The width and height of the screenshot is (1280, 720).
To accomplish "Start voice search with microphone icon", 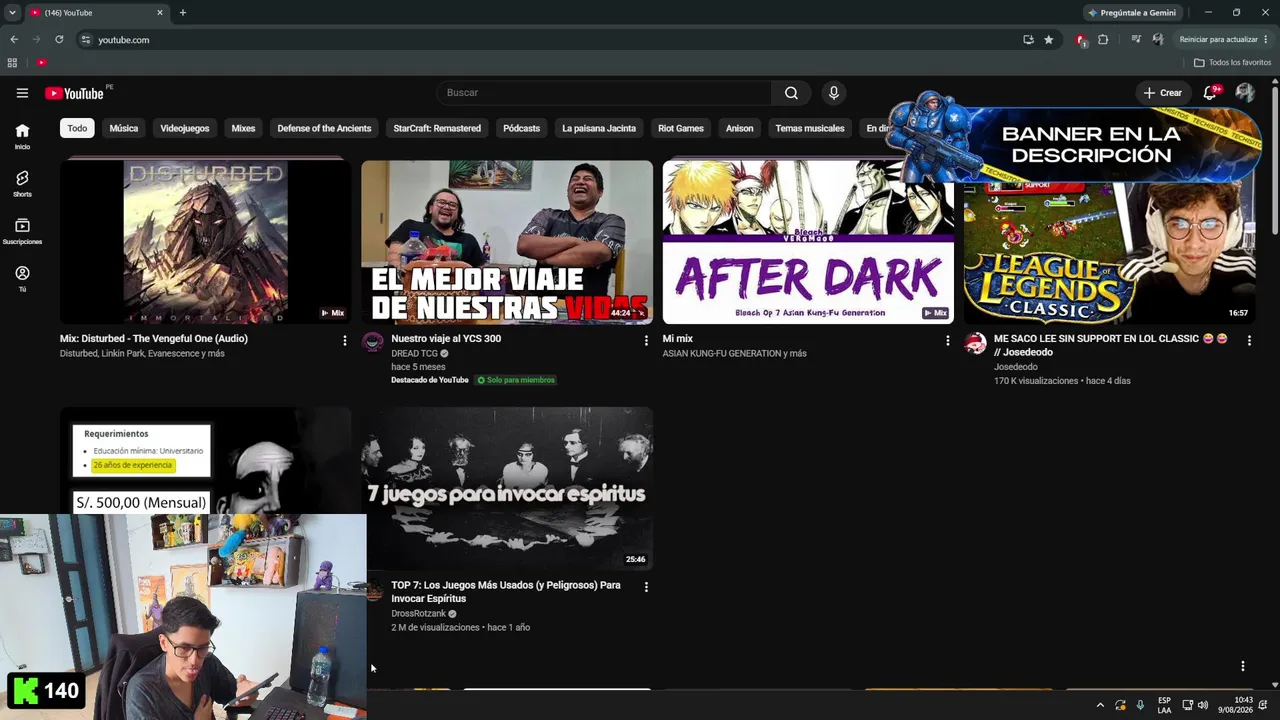I will (x=833, y=93).
